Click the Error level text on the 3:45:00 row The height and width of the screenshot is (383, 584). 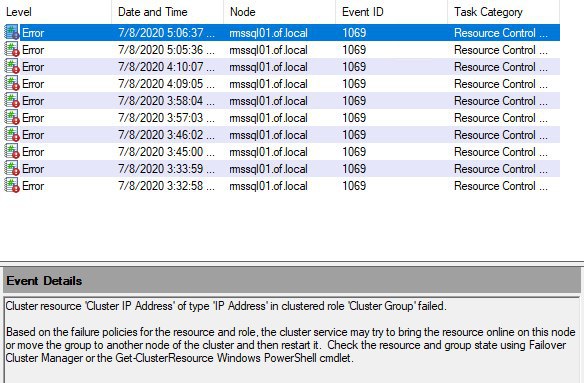33,152
